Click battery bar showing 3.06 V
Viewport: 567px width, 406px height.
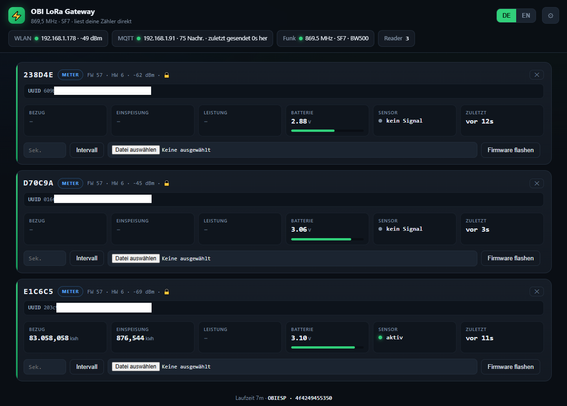[327, 239]
